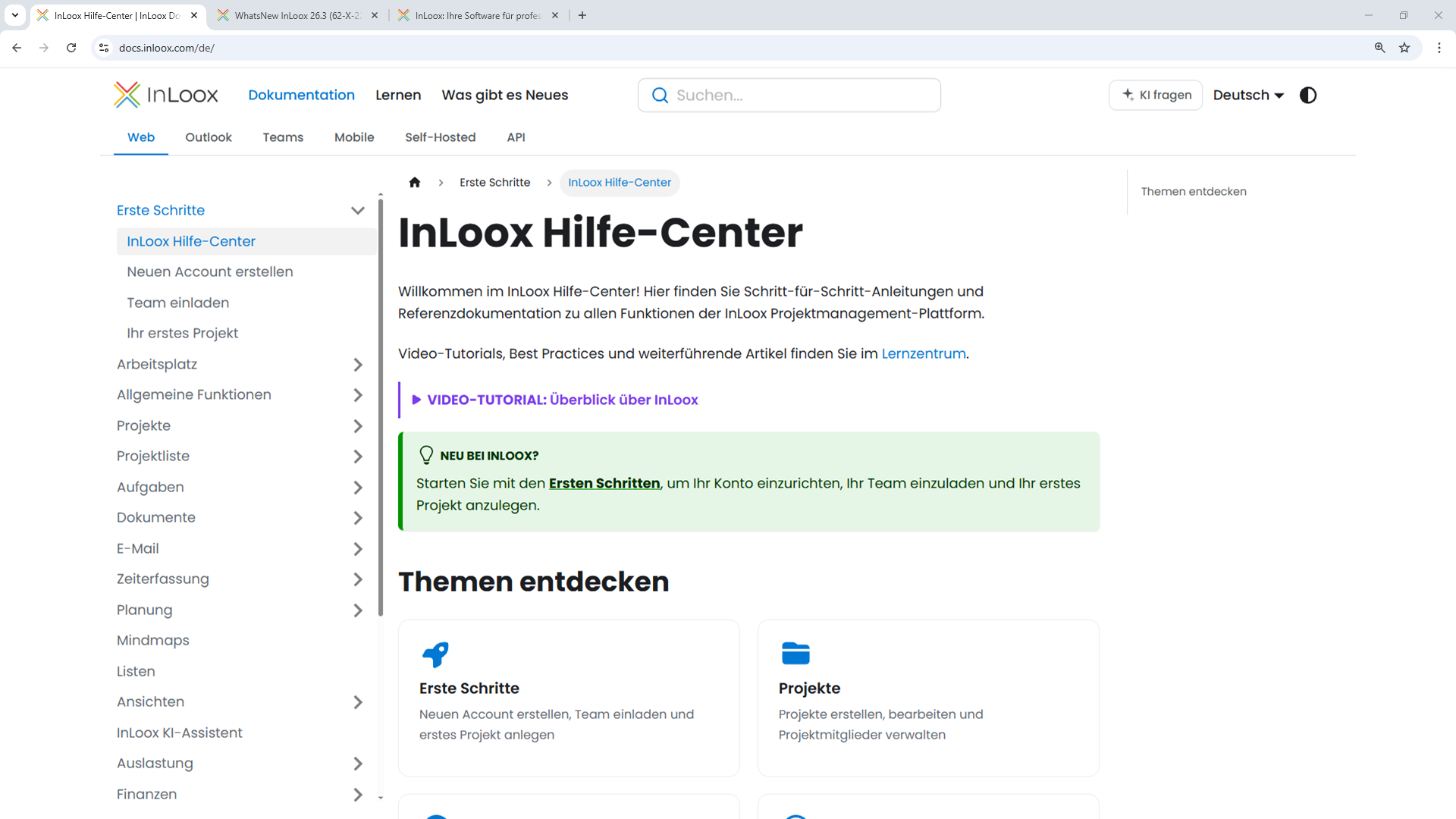
Task: Jump to Themen entdecken in page outline
Action: (1194, 192)
